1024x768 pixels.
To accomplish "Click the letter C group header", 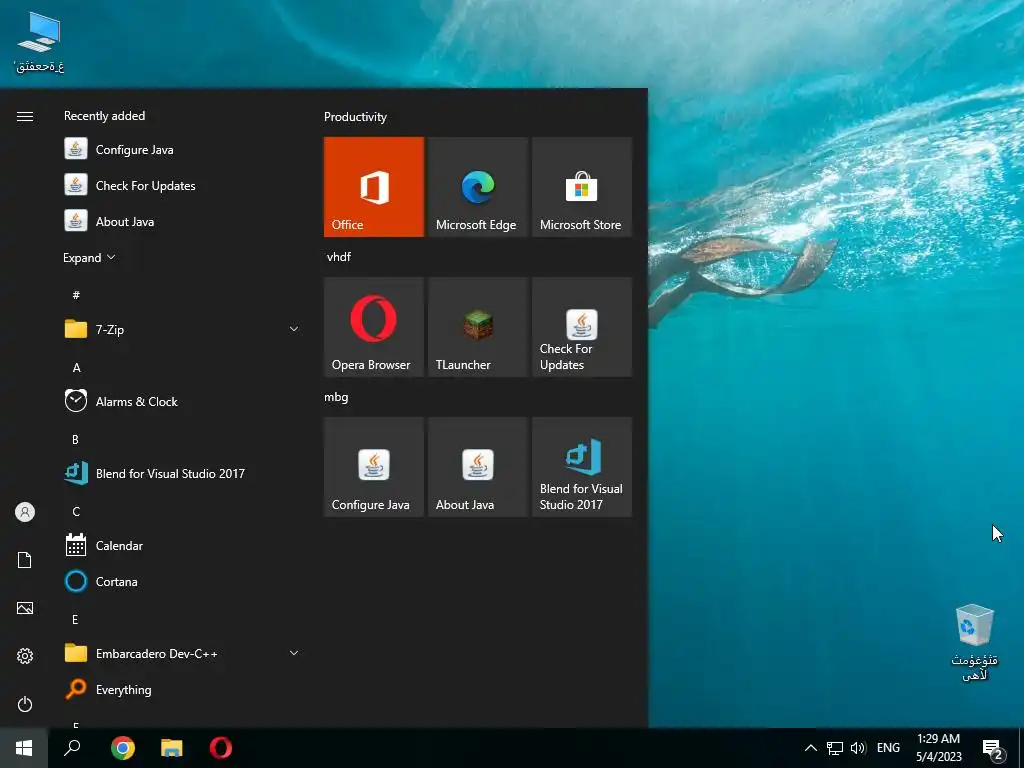I will pyautogui.click(x=76, y=511).
